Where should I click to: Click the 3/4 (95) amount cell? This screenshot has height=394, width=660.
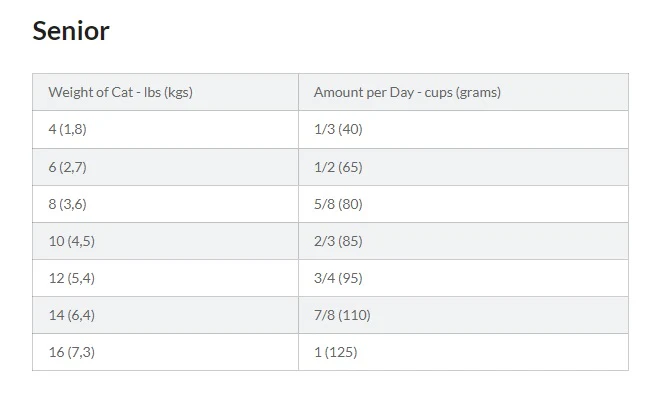[x=463, y=278]
